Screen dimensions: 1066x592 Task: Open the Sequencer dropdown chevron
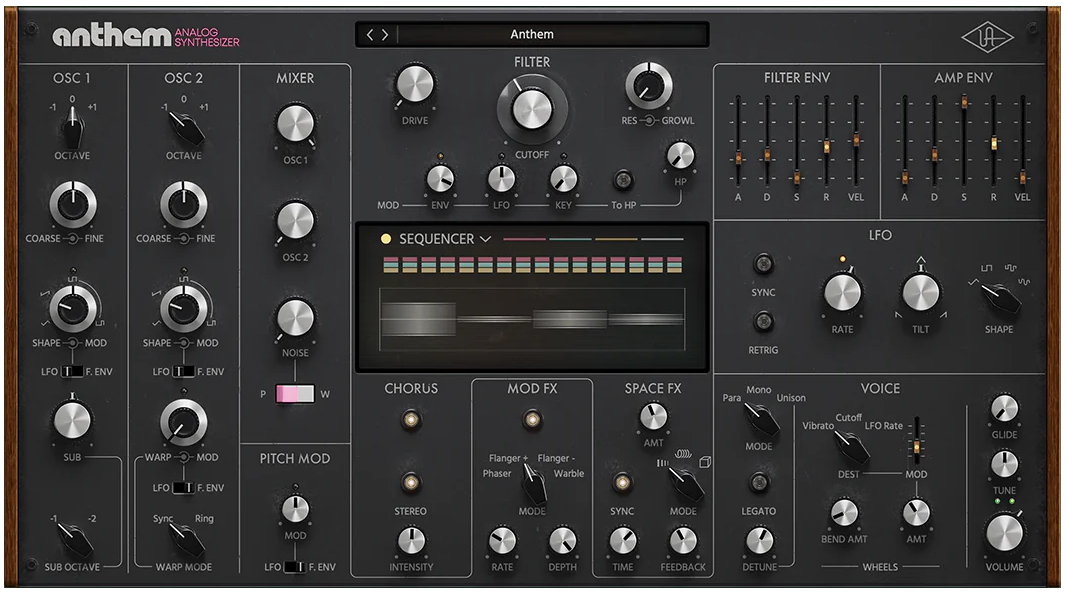coord(485,239)
